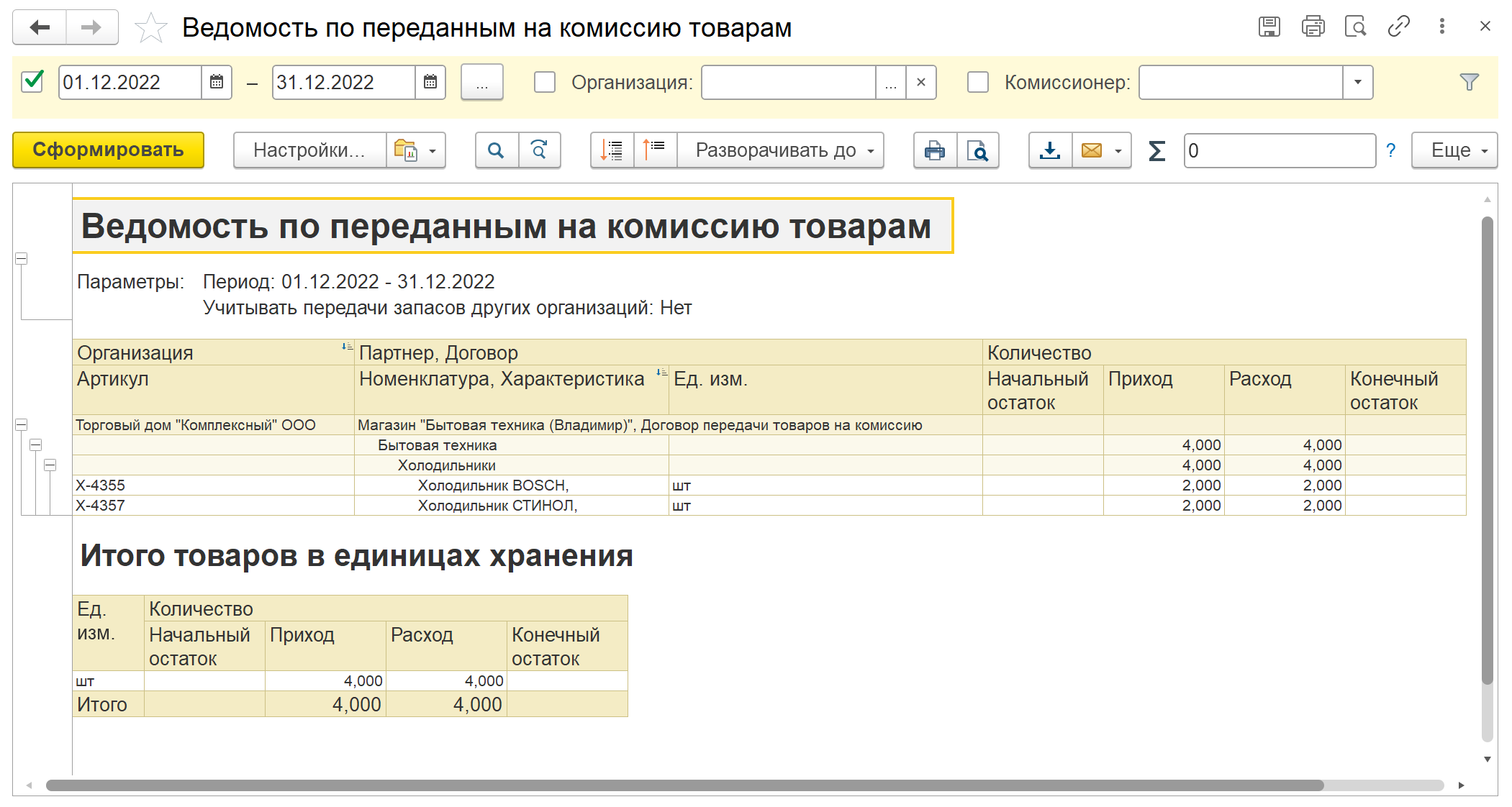
Task: Click the star favorite icon
Action: click(x=150, y=28)
